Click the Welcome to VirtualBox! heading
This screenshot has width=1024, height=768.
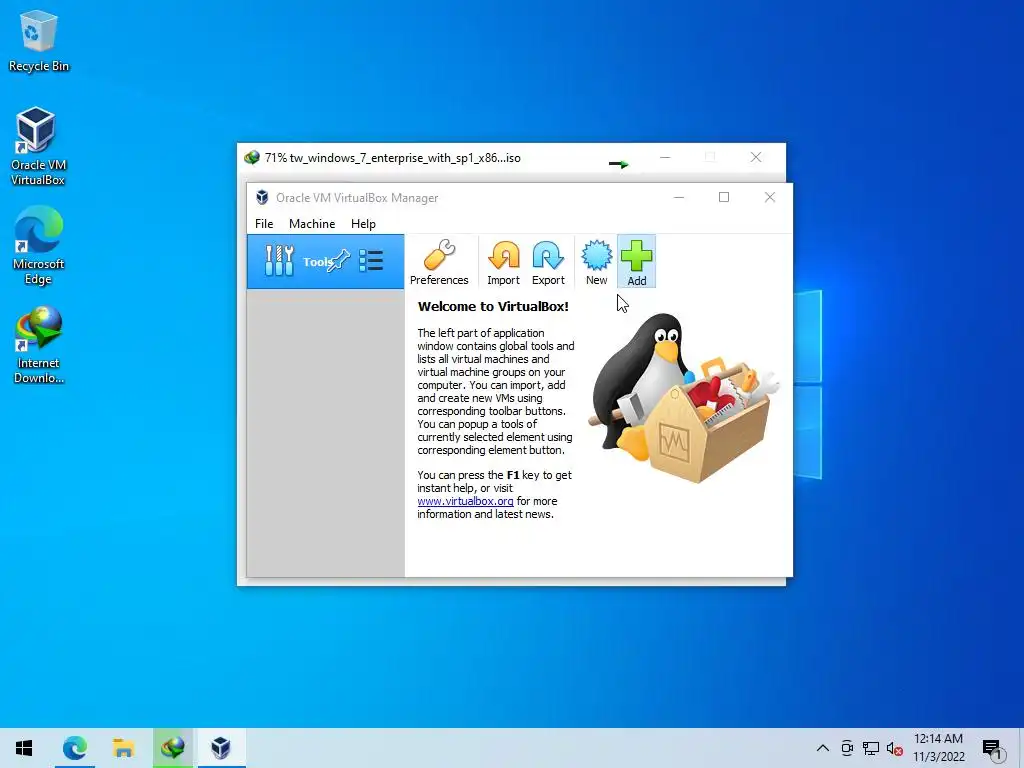[493, 306]
